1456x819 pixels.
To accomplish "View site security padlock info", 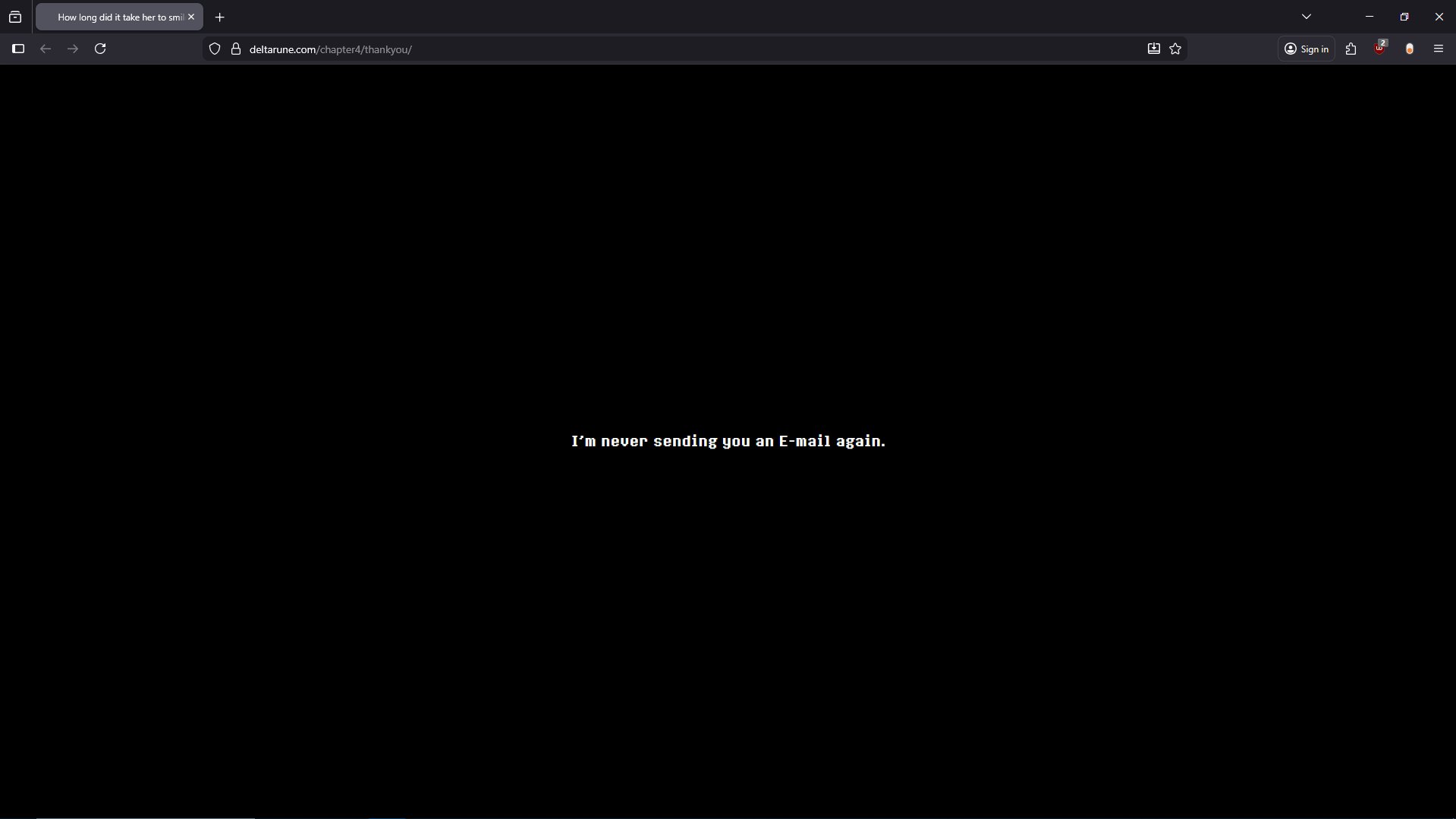I will pyautogui.click(x=236, y=49).
